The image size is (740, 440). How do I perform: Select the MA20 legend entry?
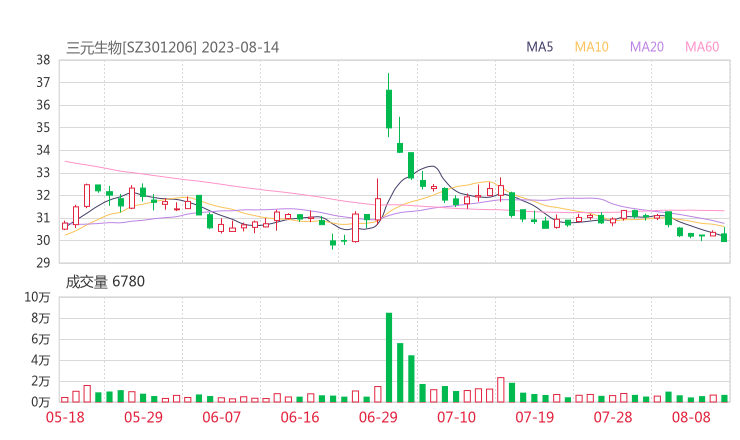(647, 47)
